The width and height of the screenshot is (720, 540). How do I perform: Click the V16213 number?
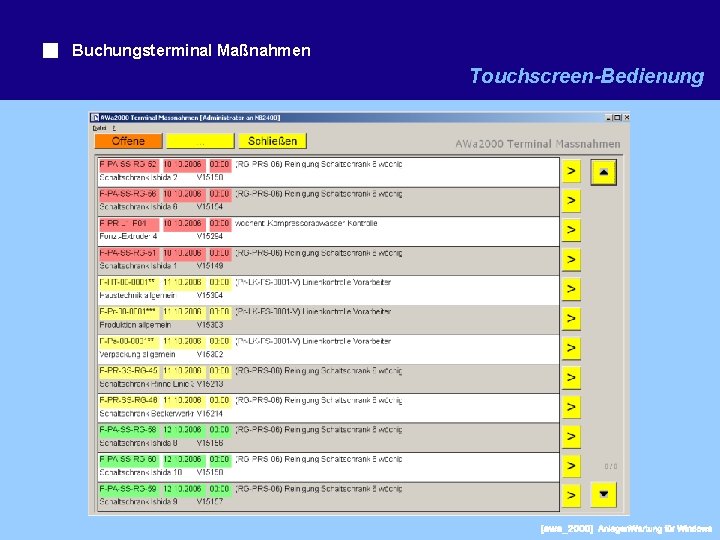click(x=210, y=384)
